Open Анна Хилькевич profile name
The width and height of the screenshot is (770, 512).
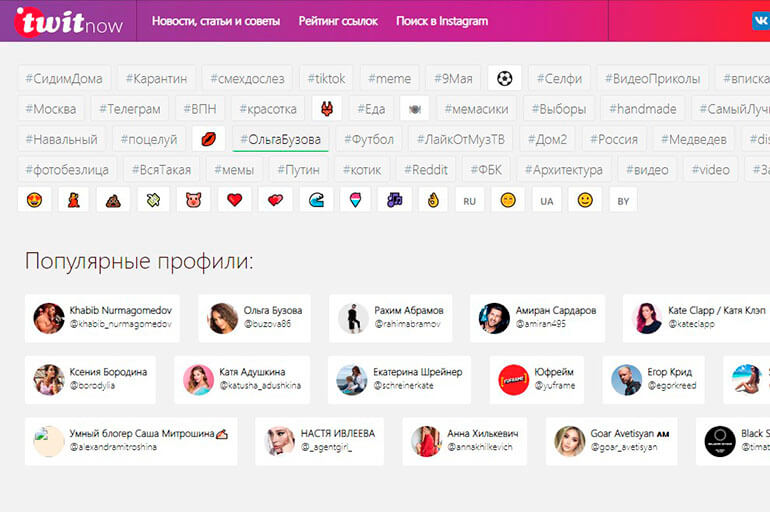click(x=483, y=433)
